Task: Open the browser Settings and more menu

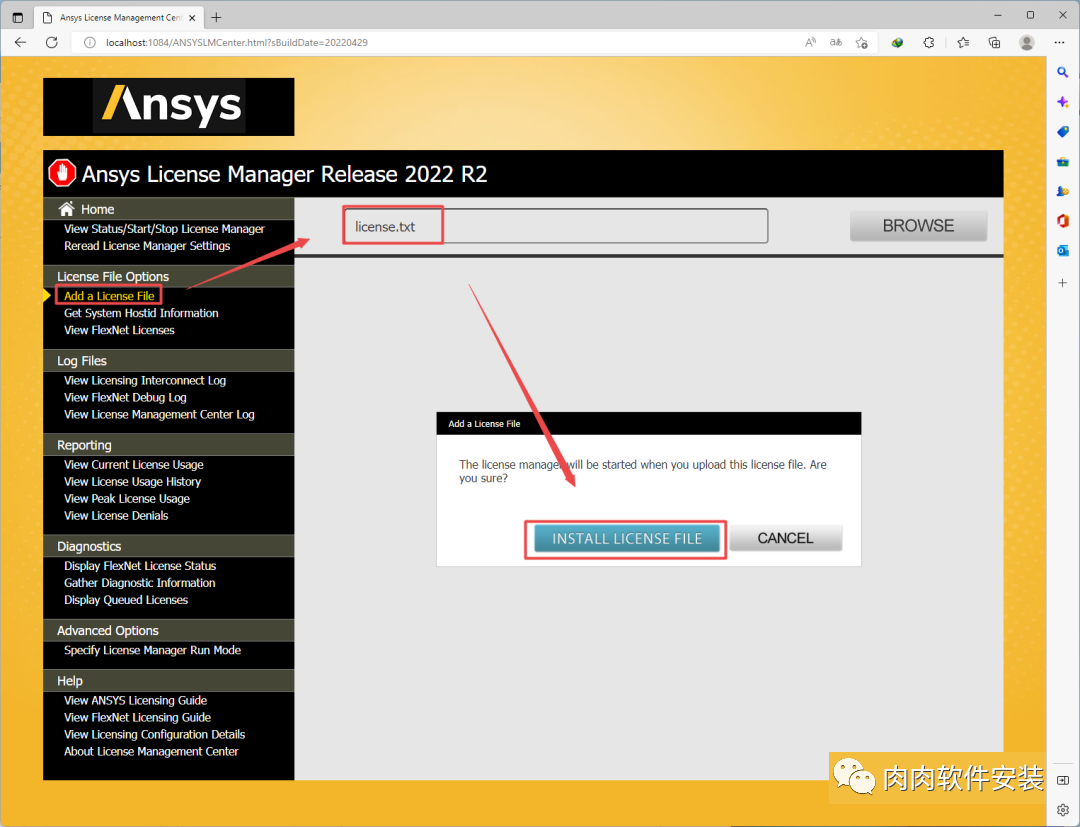Action: coord(1059,43)
